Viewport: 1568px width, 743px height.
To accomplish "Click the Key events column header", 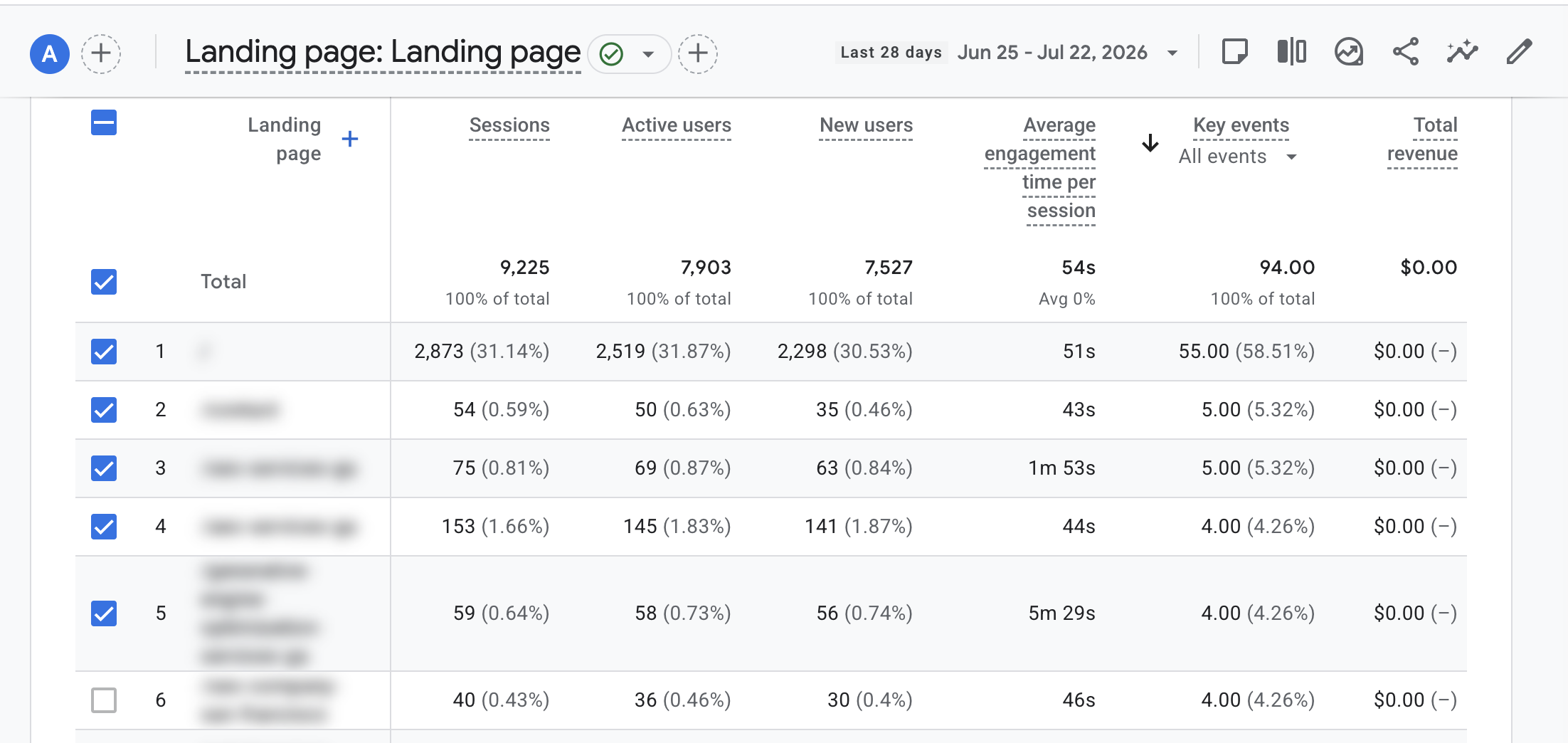I will coord(1241,126).
